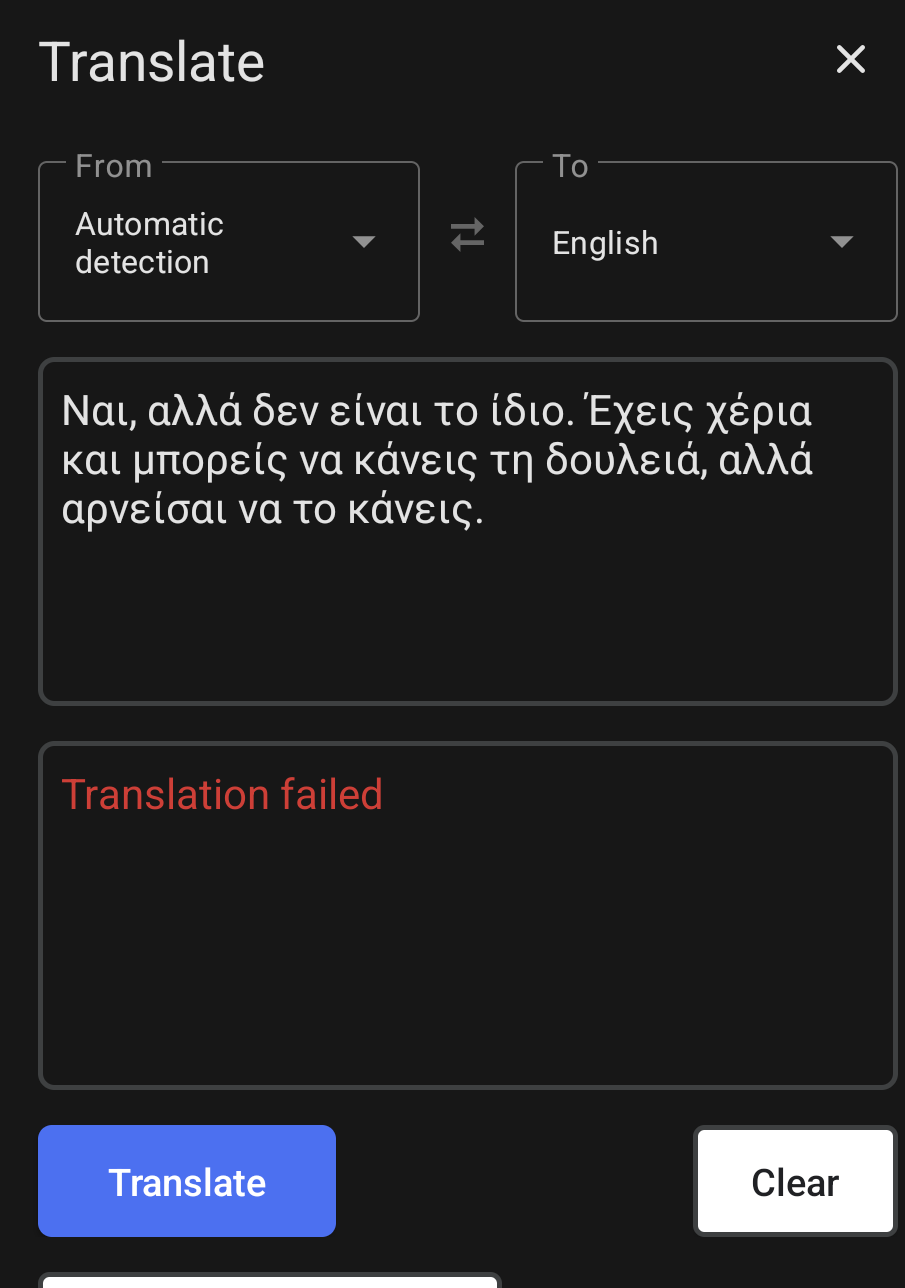The width and height of the screenshot is (905, 1288).
Task: Place cursor at end of 'κάνεις.' in source text
Action: click(485, 511)
